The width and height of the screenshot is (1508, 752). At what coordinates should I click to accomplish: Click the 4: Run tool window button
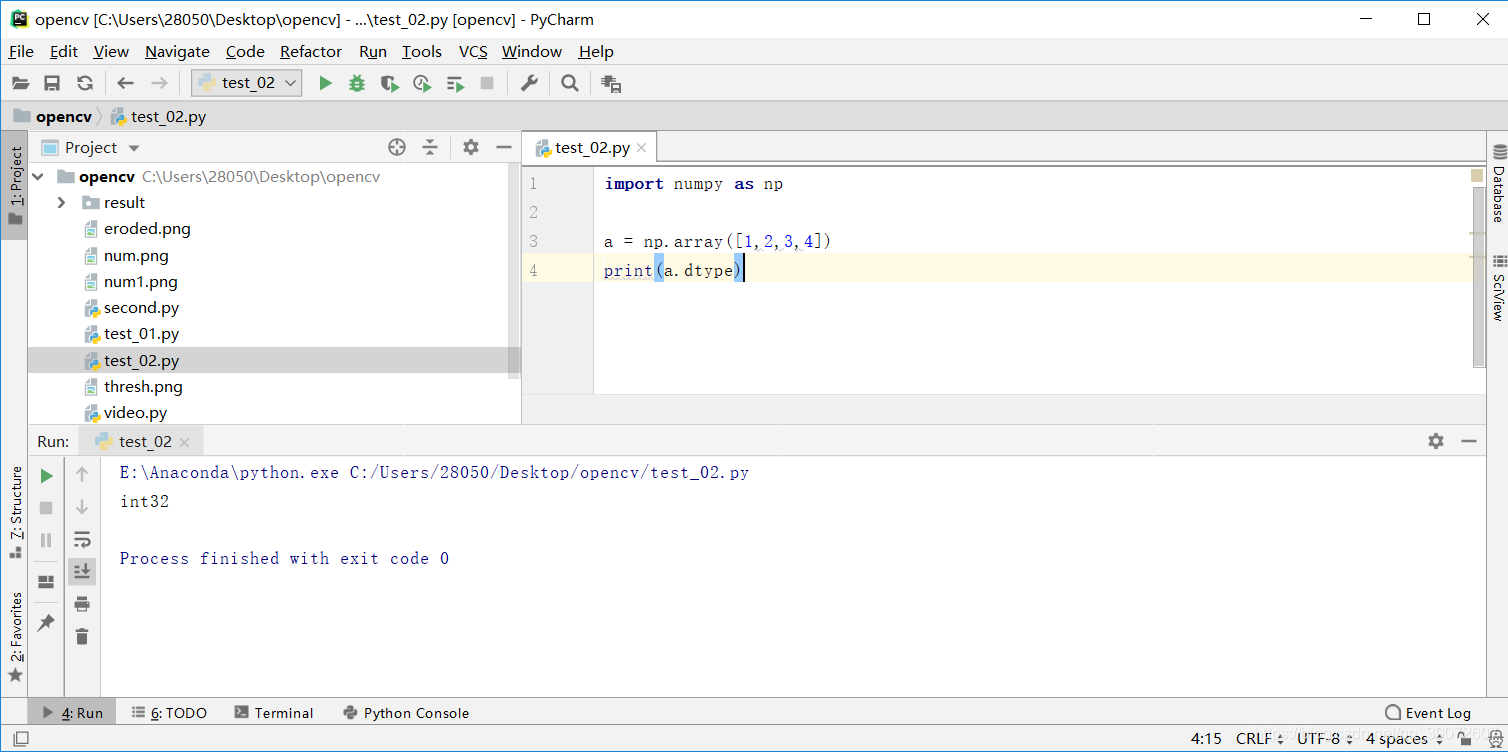(x=72, y=713)
